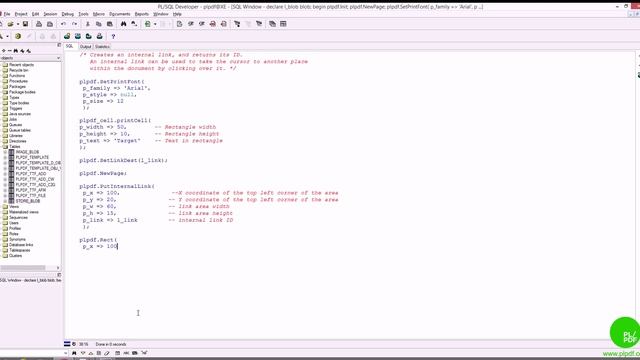Open the File menu
Screen dimensions: 640x360
(7, 14)
